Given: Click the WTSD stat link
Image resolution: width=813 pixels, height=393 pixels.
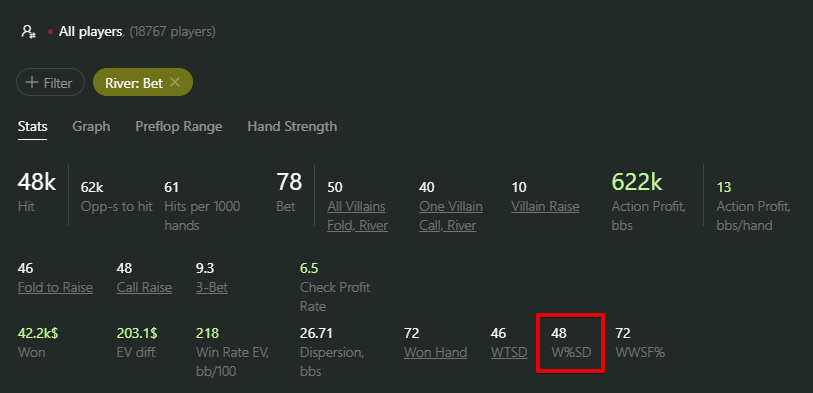Looking at the screenshot, I should (x=509, y=353).
